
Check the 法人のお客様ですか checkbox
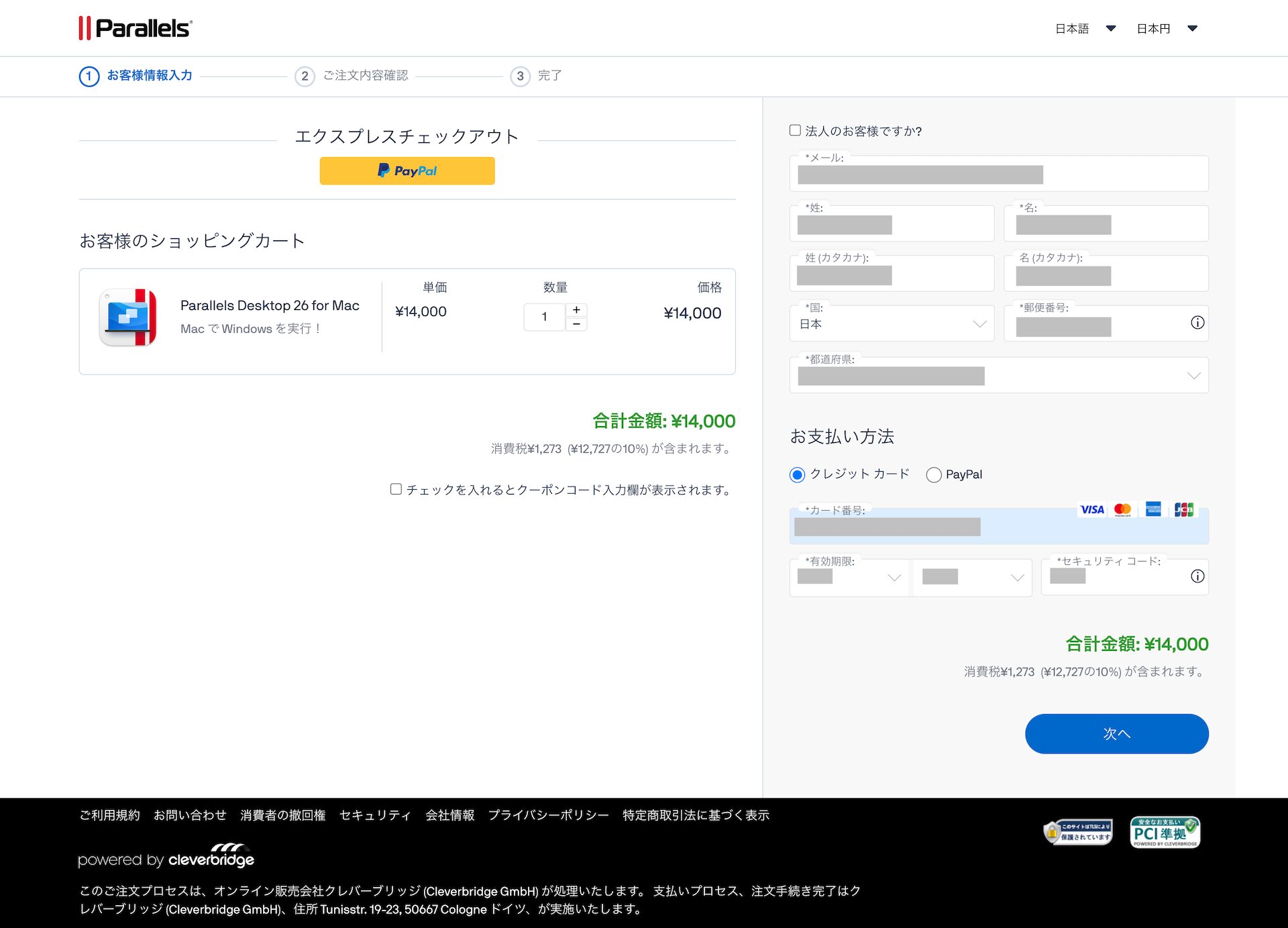pos(796,130)
